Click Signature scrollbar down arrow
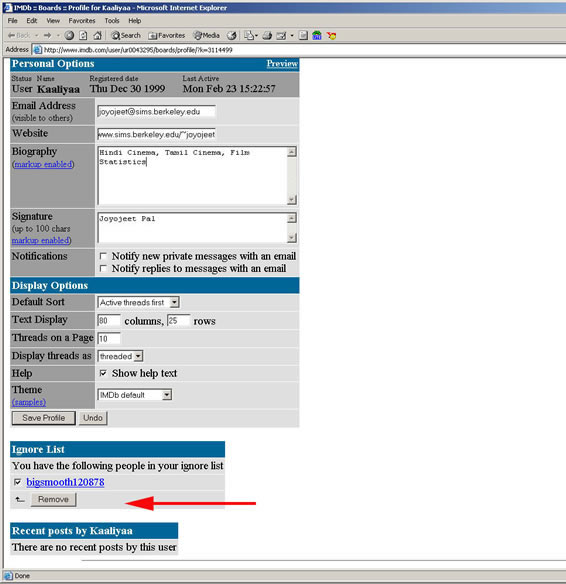This screenshot has width=566, height=584. point(292,238)
